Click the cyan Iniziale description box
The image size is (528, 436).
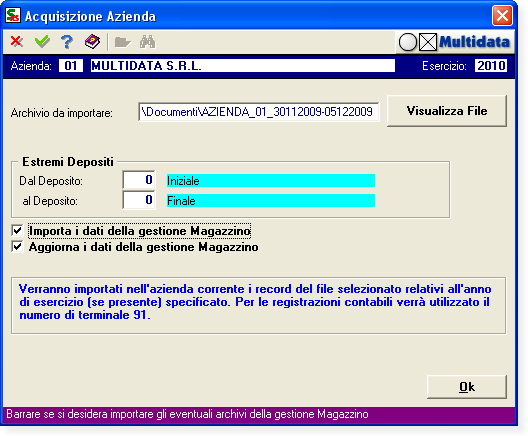coord(271,180)
